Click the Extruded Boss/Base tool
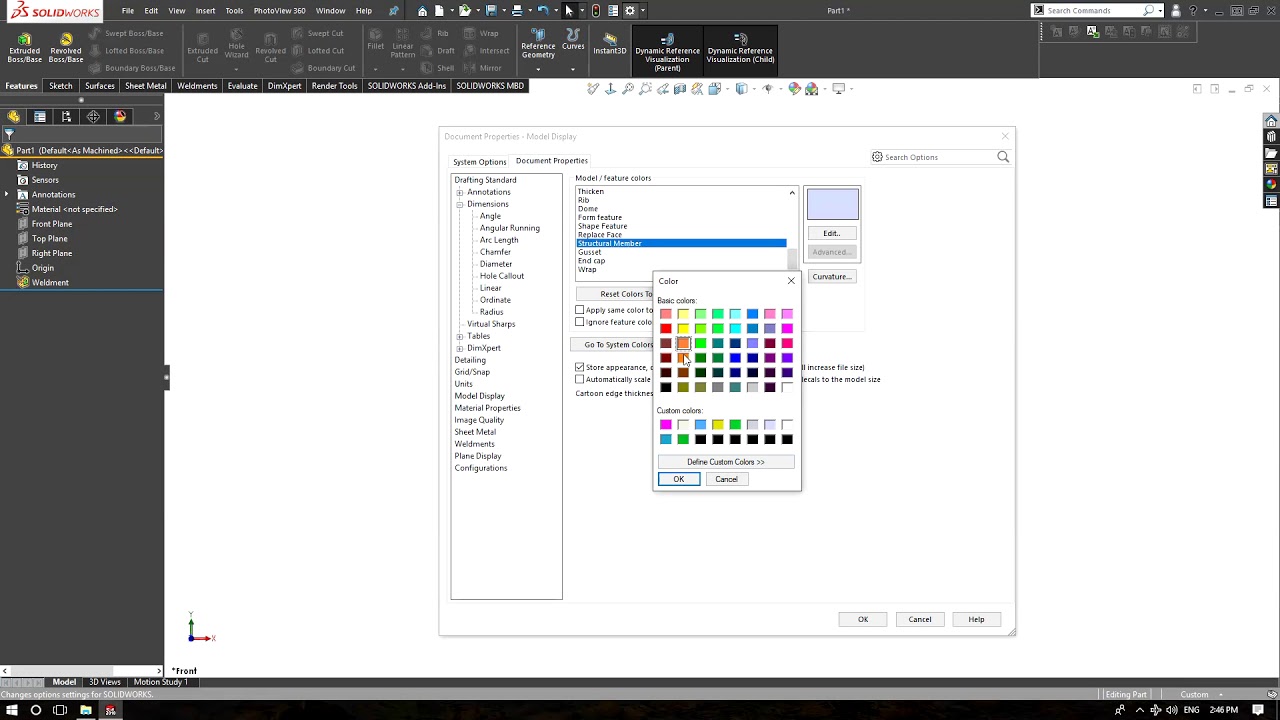The width and height of the screenshot is (1280, 720). pyautogui.click(x=25, y=47)
